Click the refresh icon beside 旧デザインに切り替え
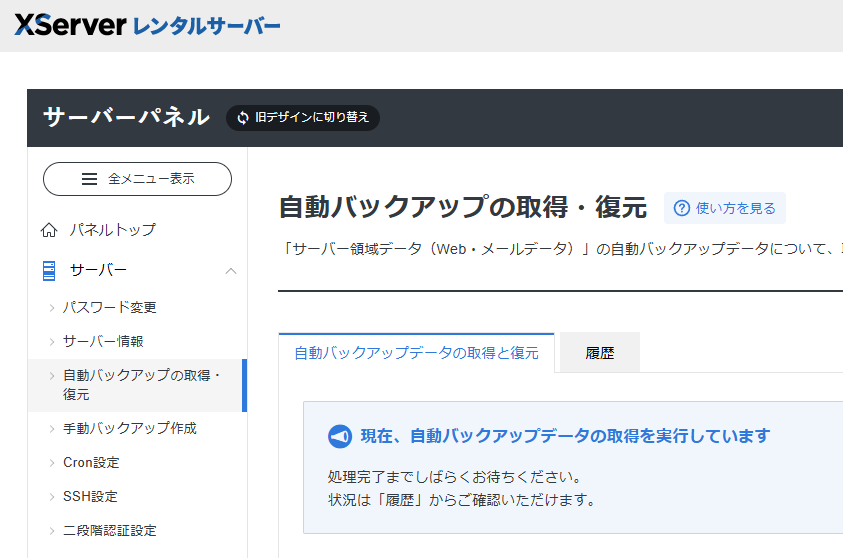 tap(242, 118)
